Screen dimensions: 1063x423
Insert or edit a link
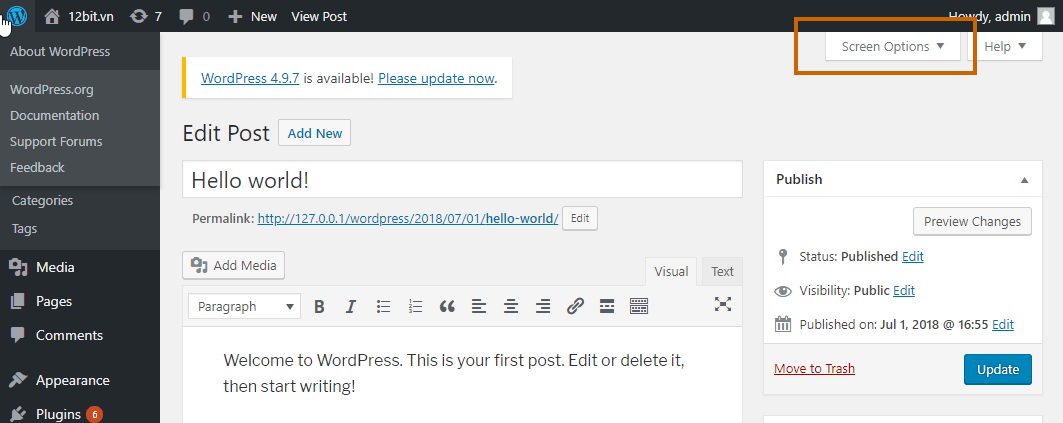click(x=575, y=306)
